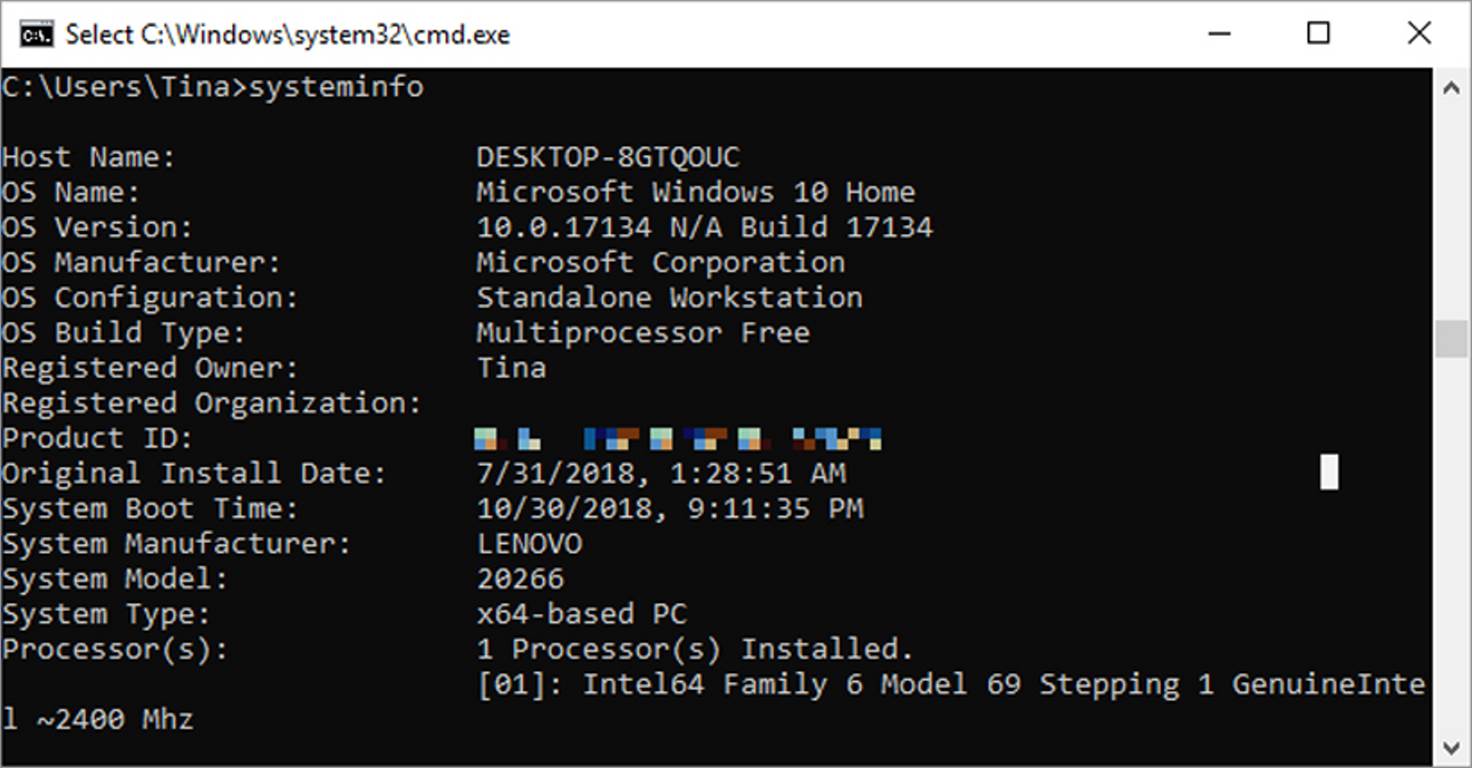This screenshot has width=1472, height=768.
Task: Maximize the command prompt window
Action: click(1318, 33)
